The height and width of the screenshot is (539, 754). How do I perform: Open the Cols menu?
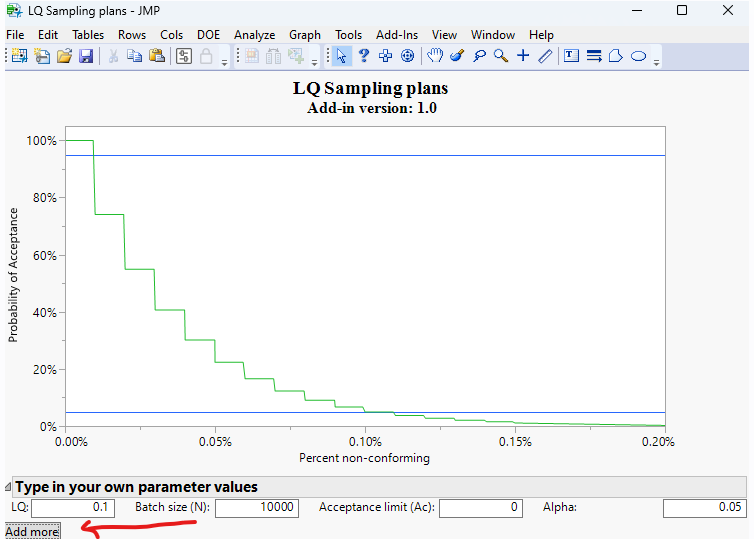point(172,35)
